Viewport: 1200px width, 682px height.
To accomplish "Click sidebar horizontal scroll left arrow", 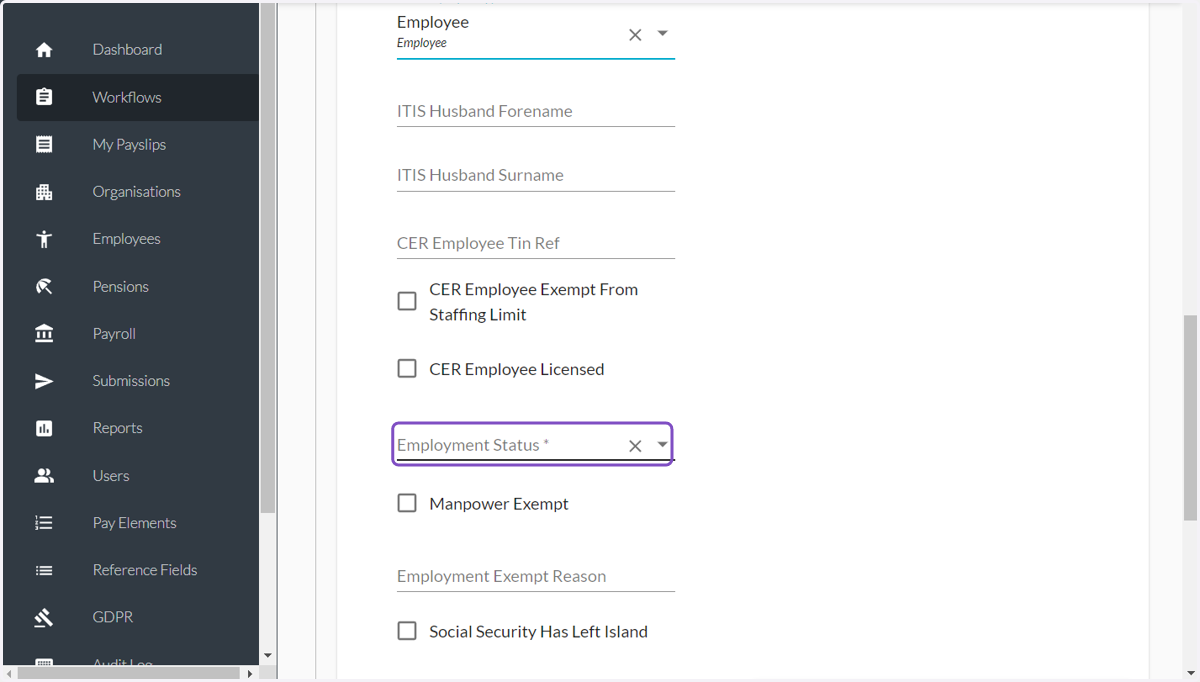I will 9,674.
